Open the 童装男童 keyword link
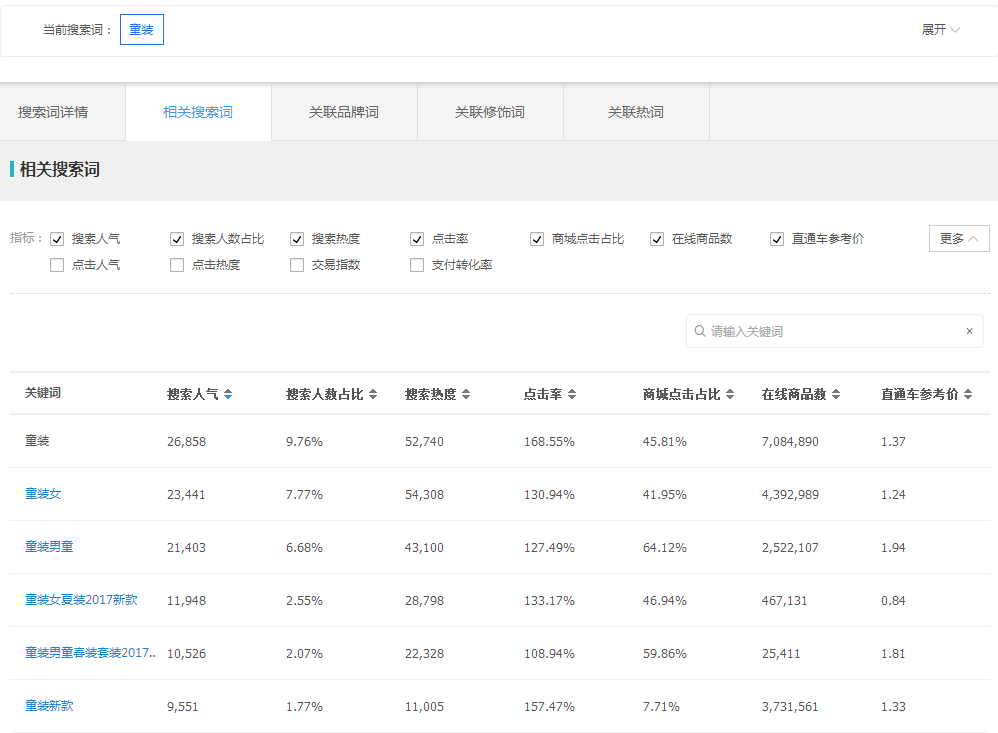Screen dimensions: 998x733 click(x=49, y=547)
